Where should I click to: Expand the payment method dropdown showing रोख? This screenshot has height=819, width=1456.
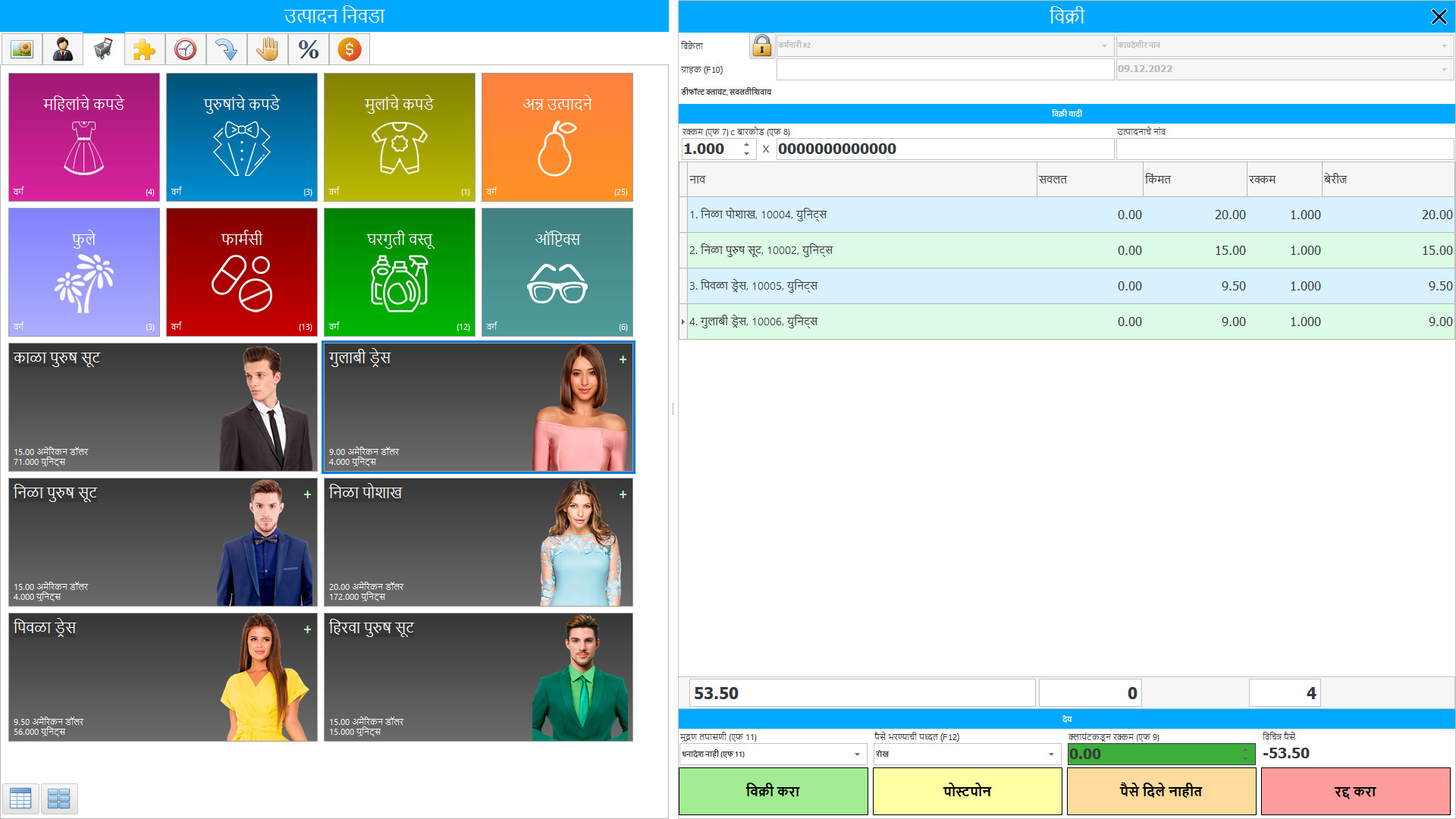[1051, 754]
